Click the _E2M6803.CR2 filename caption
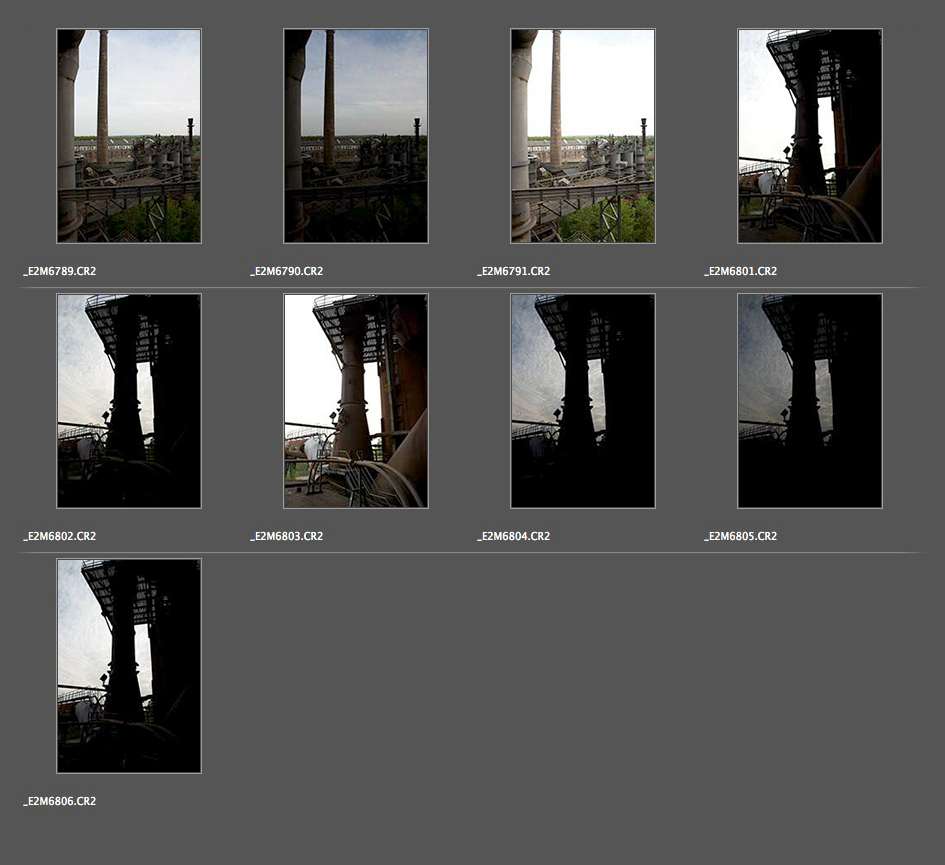Viewport: 945px width, 865px height. pyautogui.click(x=287, y=537)
